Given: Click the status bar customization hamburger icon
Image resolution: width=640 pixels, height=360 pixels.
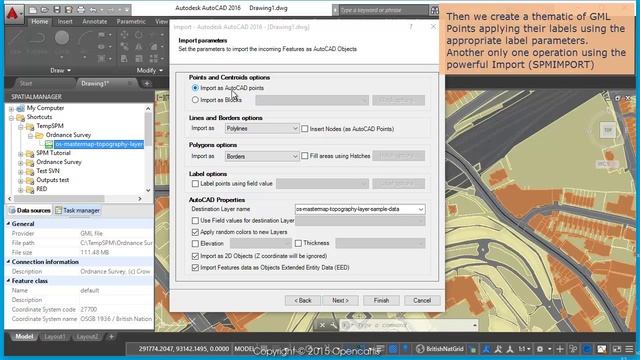Looking at the screenshot, I should tap(629, 349).
